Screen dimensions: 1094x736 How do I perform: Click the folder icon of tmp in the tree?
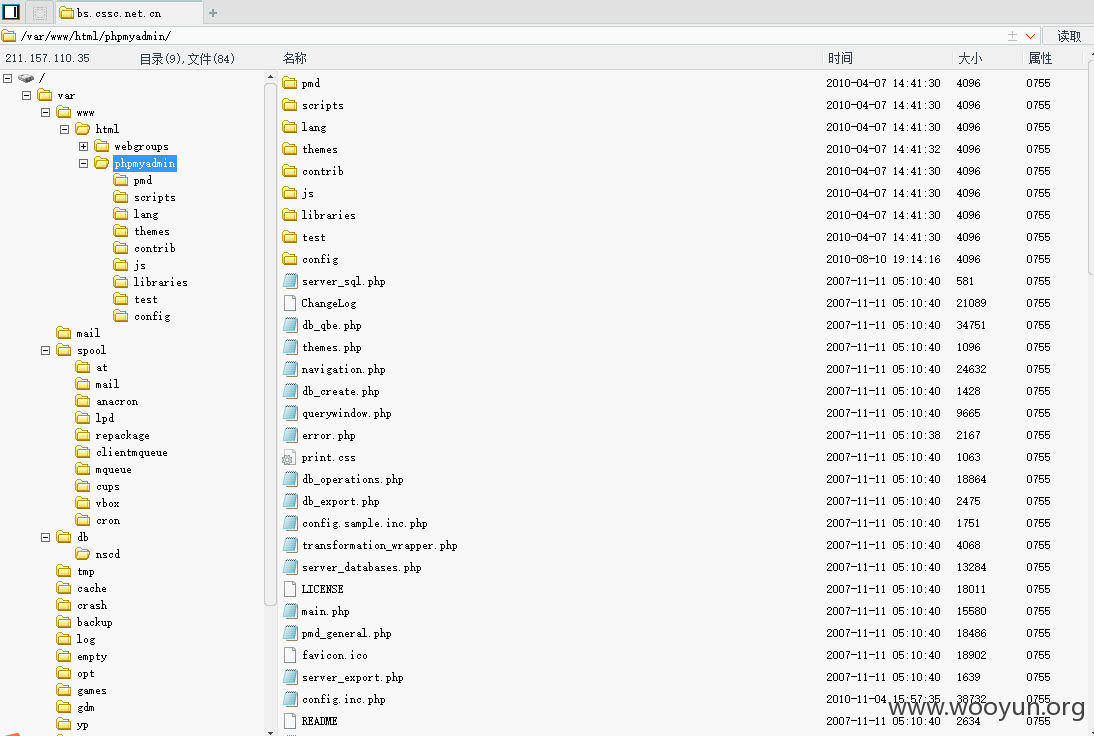pyautogui.click(x=64, y=571)
